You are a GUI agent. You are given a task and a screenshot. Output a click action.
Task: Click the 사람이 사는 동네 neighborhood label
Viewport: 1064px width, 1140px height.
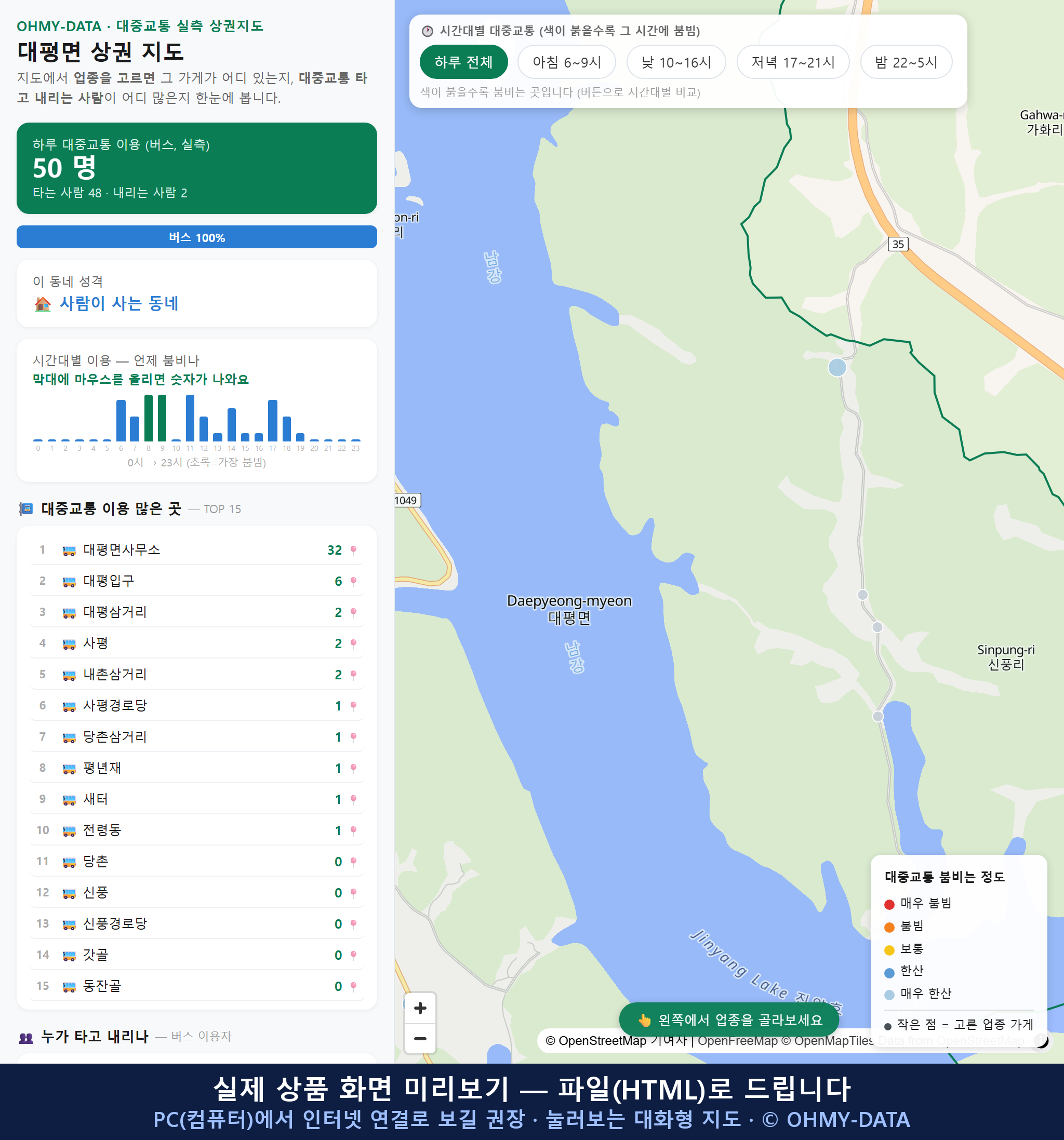point(119,303)
